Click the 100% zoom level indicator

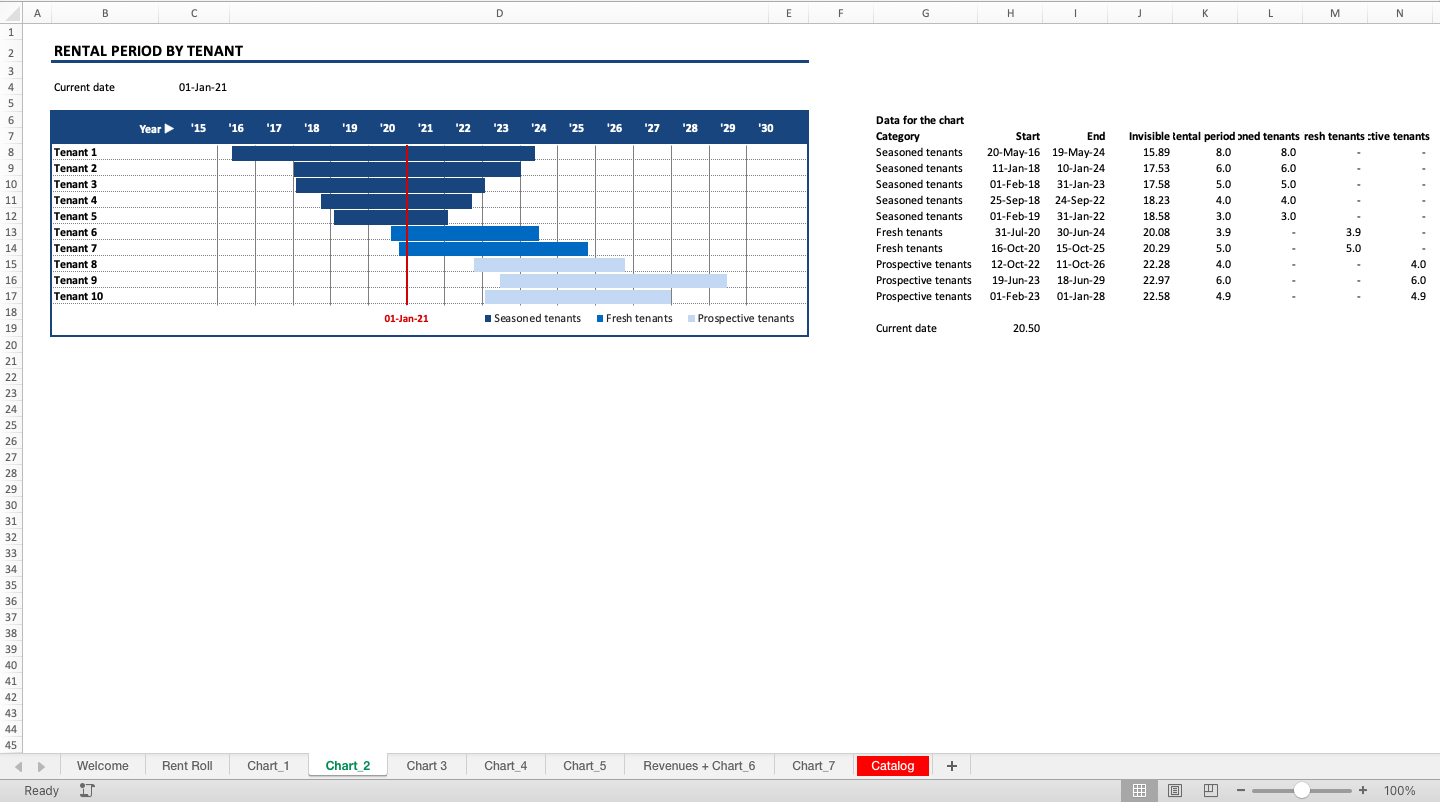click(x=1400, y=790)
